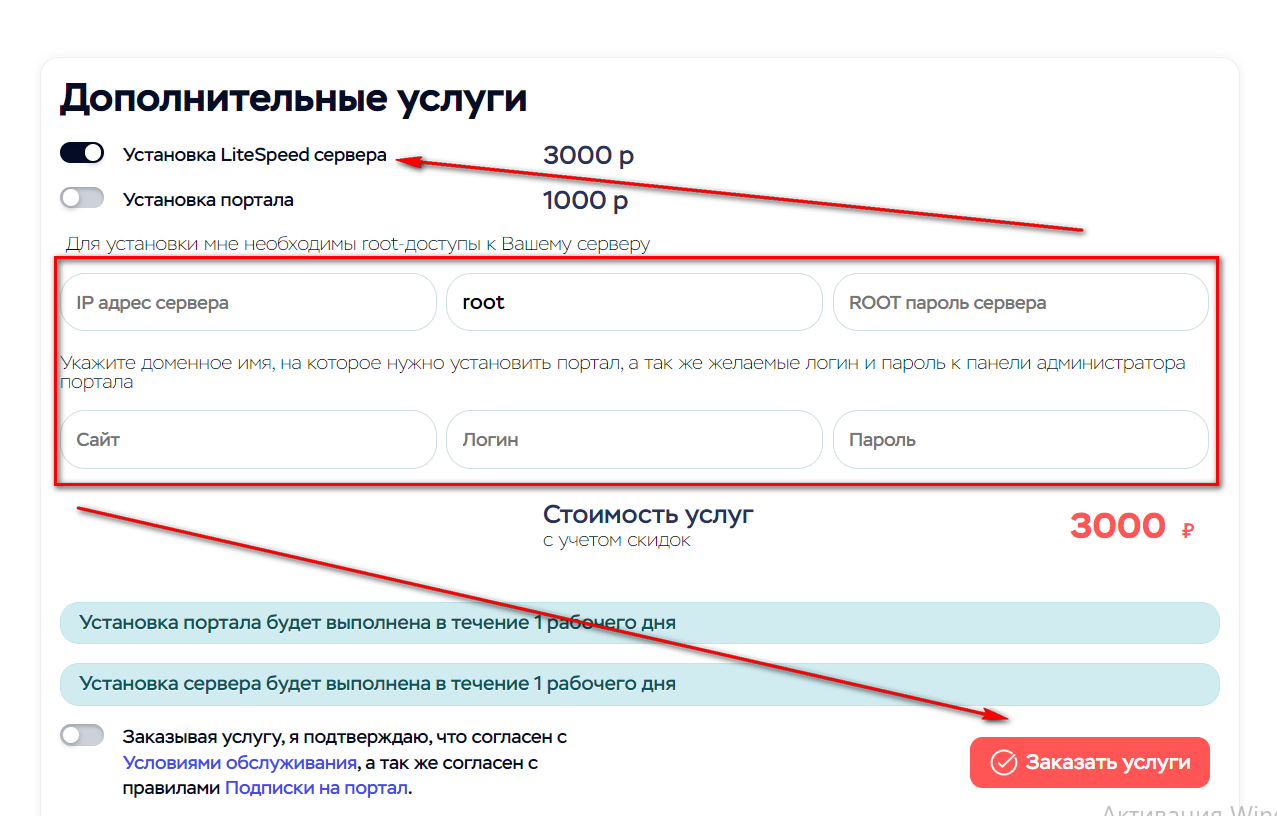
Task: Focus the 'root' username field
Action: (x=634, y=302)
